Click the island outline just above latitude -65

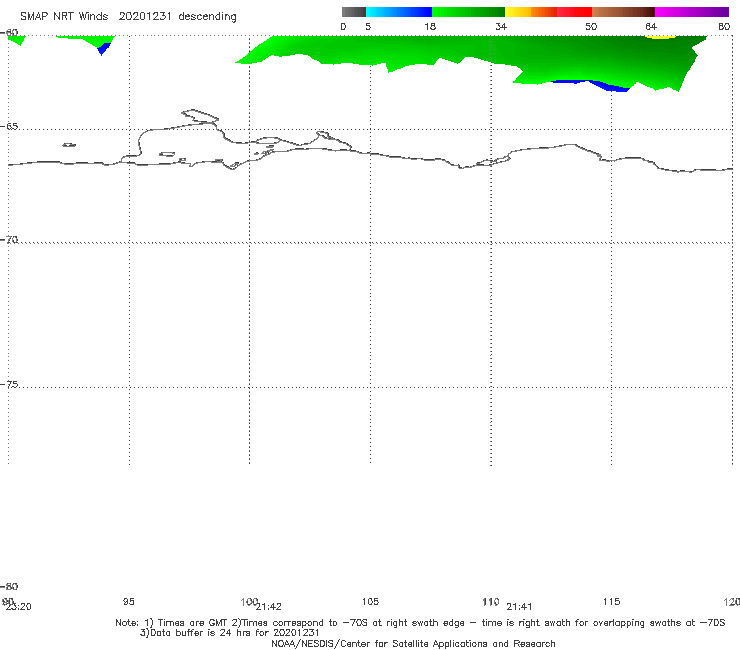[200, 115]
